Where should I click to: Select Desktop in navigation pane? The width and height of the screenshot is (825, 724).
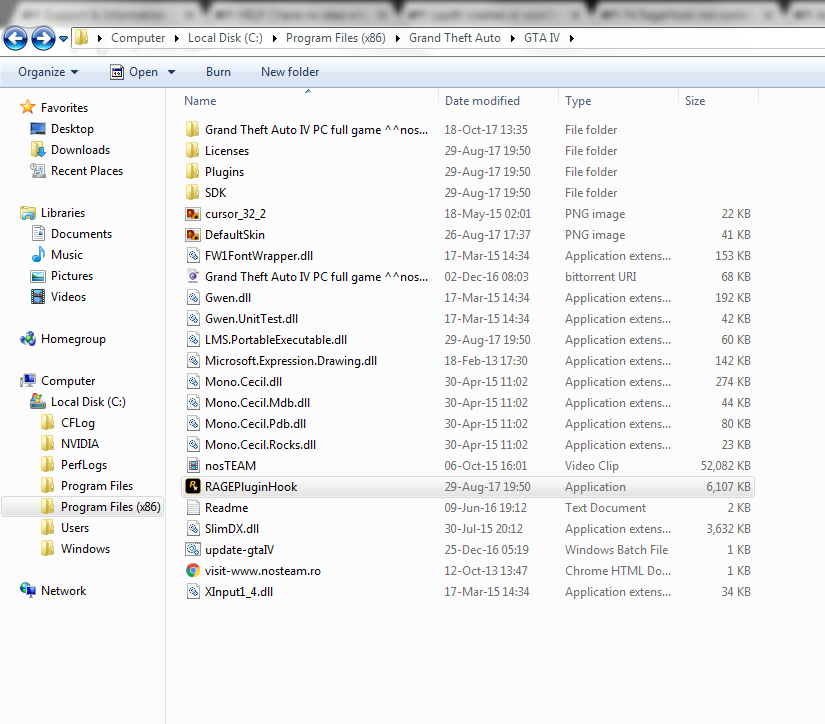[x=72, y=129]
